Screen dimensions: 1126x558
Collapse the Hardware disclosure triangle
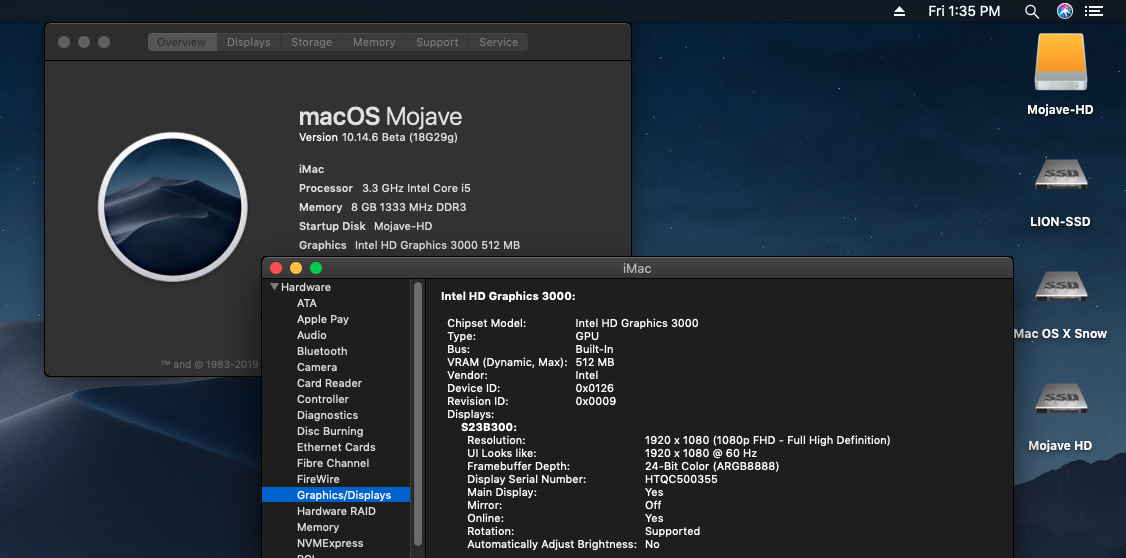(274, 287)
